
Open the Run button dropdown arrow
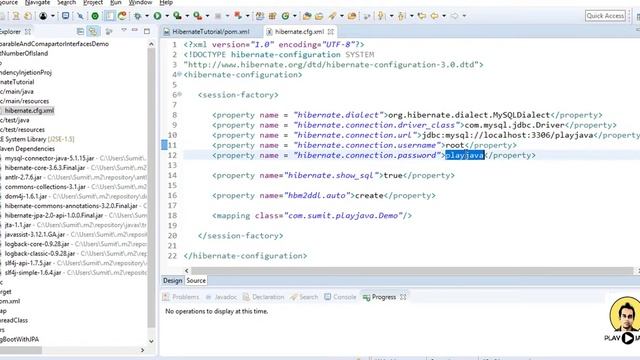(x=167, y=16)
